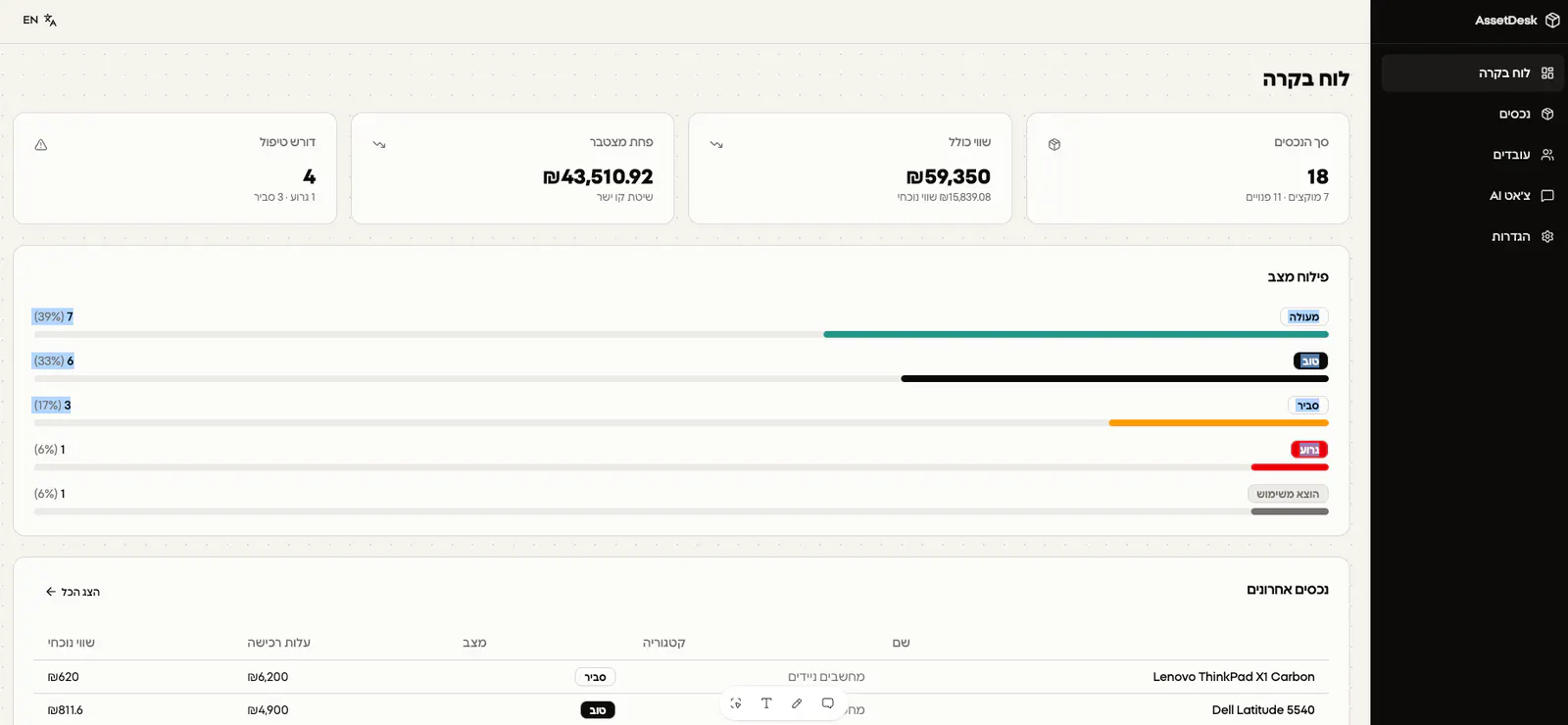This screenshot has height=725, width=1568.
Task: Click the Dell Latitude 5540 row name
Action: point(1263,710)
